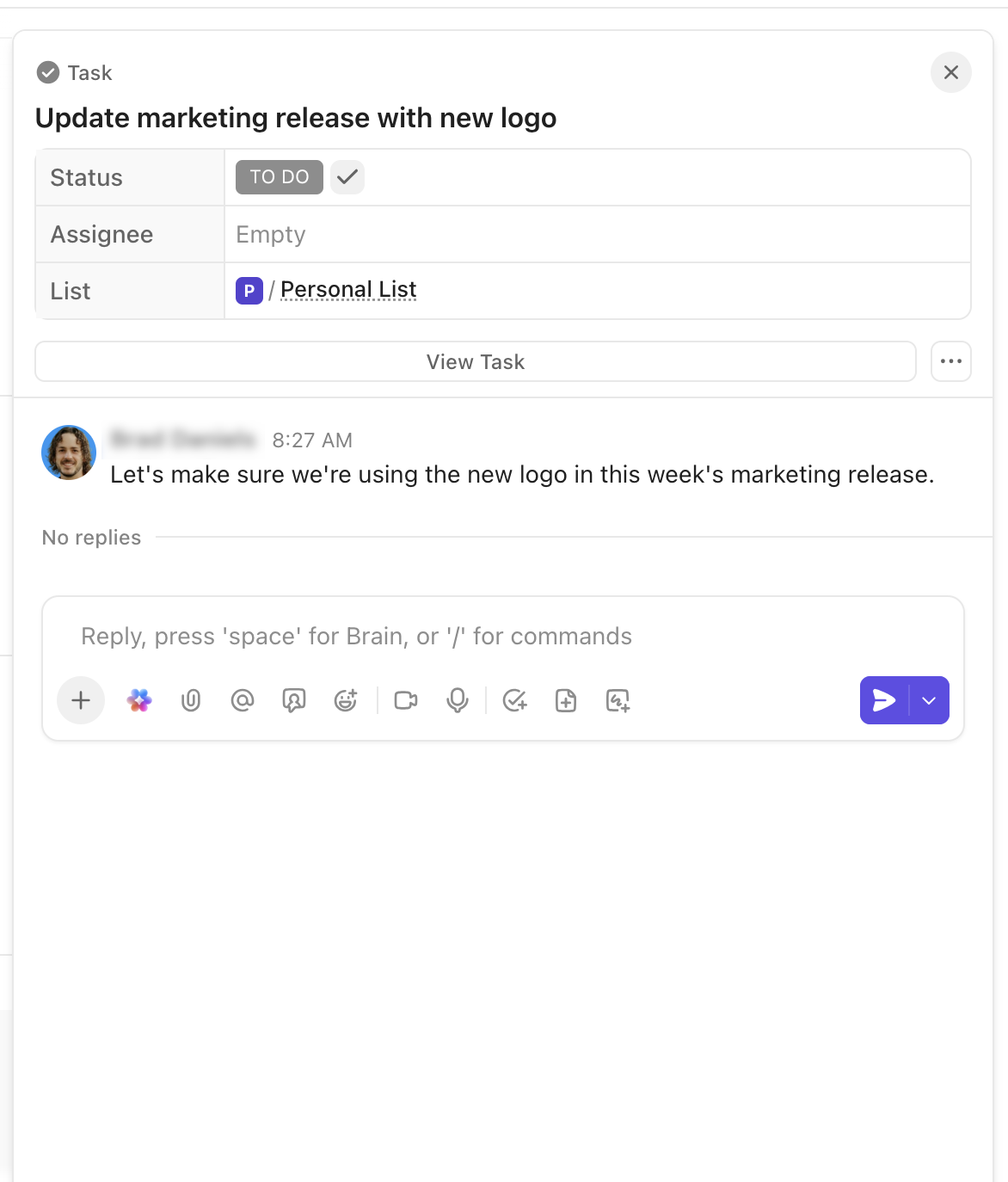
Task: Create a new doc from the reply toolbar
Action: [566, 700]
